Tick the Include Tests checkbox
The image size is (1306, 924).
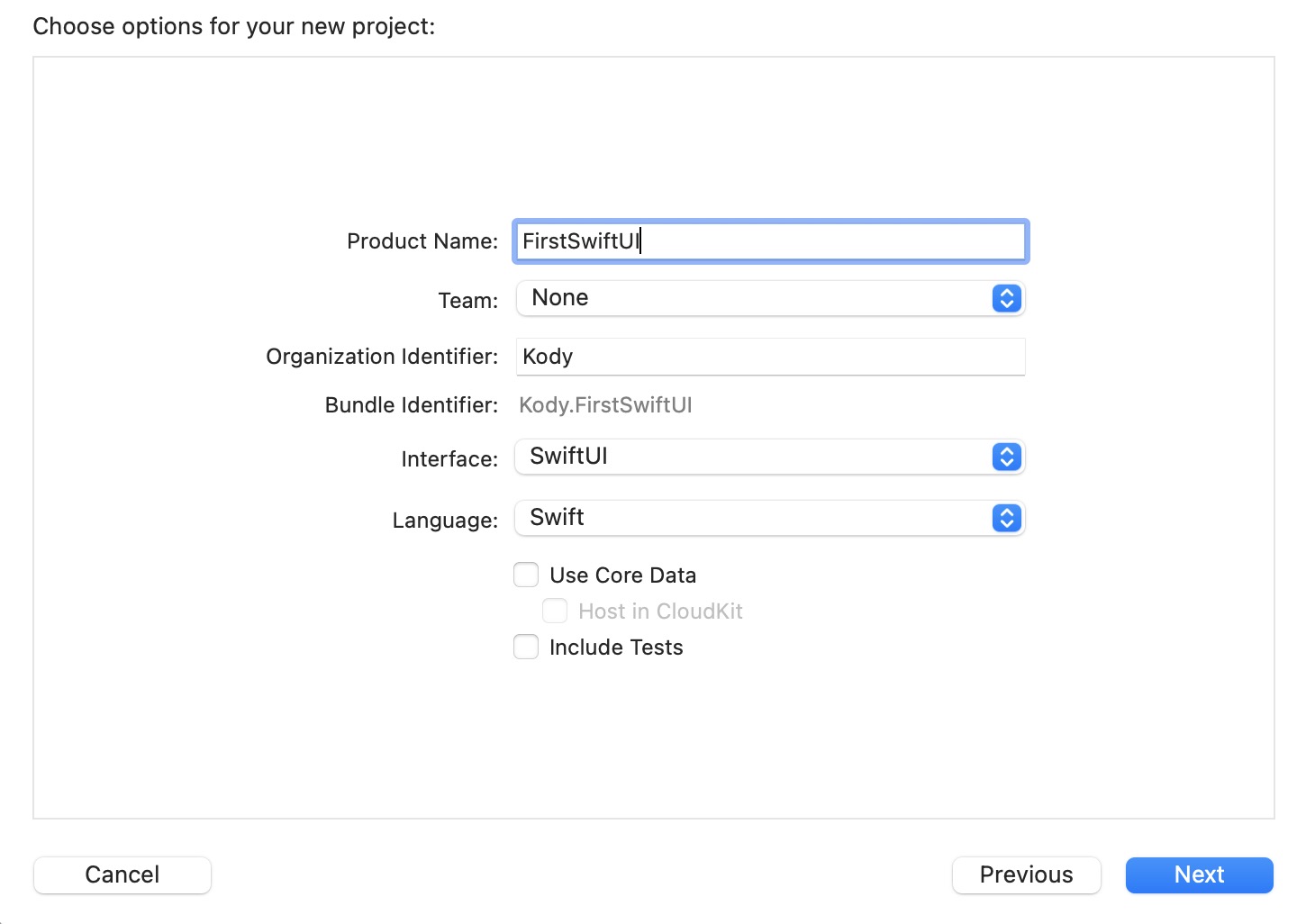(526, 647)
